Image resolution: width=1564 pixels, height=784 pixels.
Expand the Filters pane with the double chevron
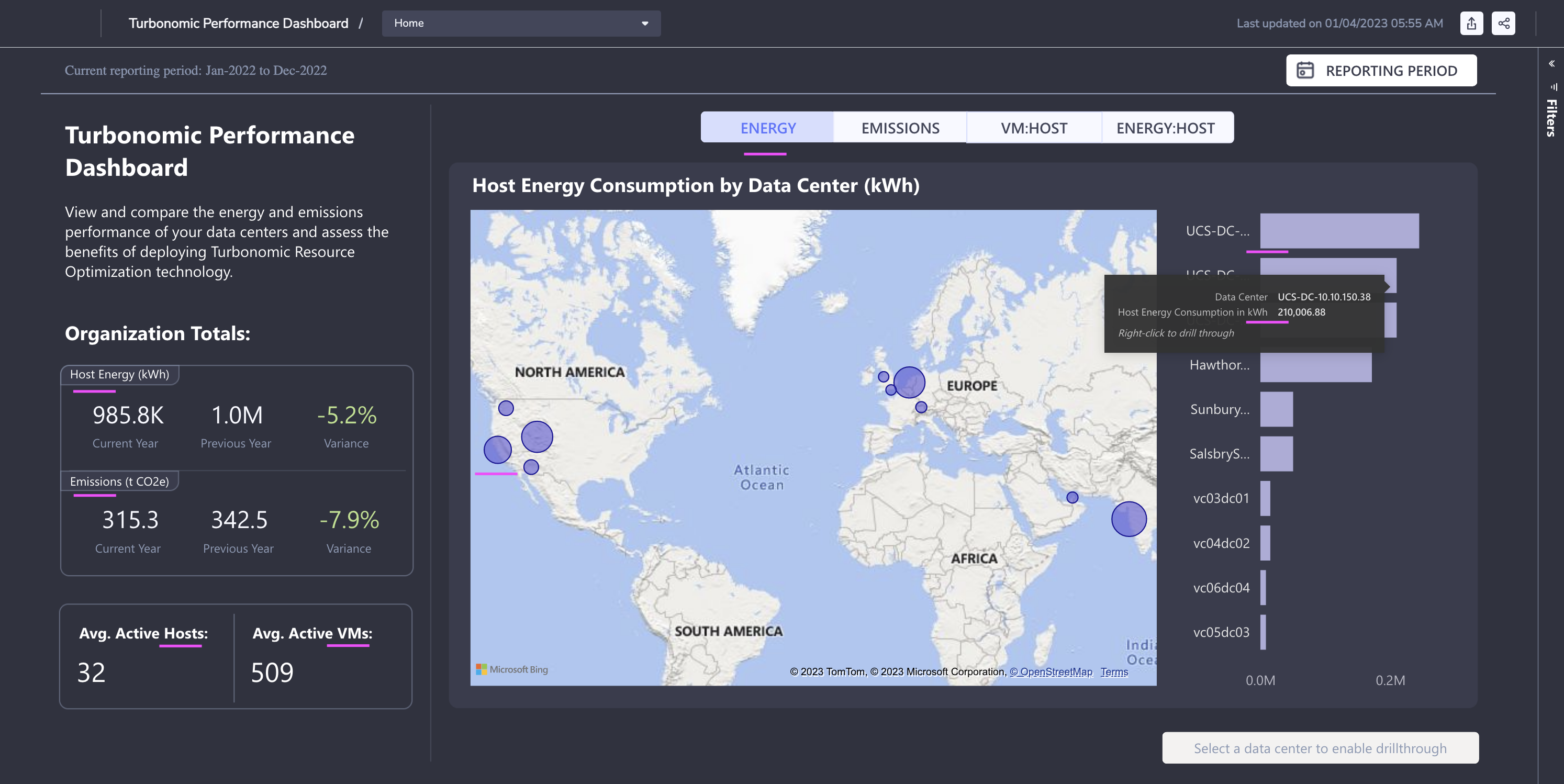(x=1551, y=64)
